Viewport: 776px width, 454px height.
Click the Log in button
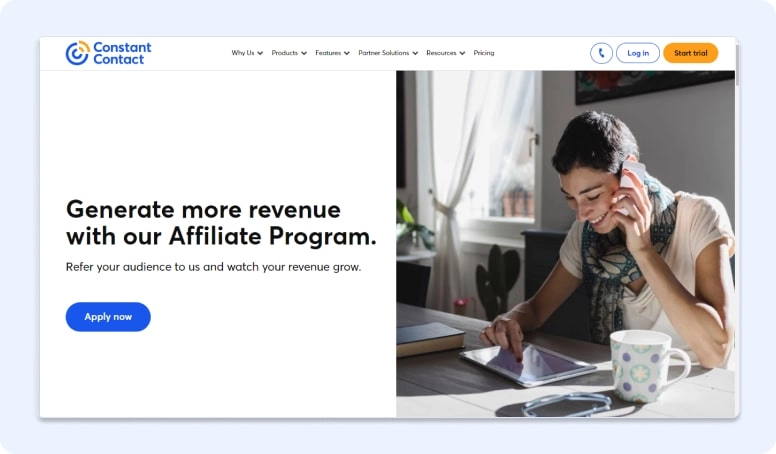638,53
